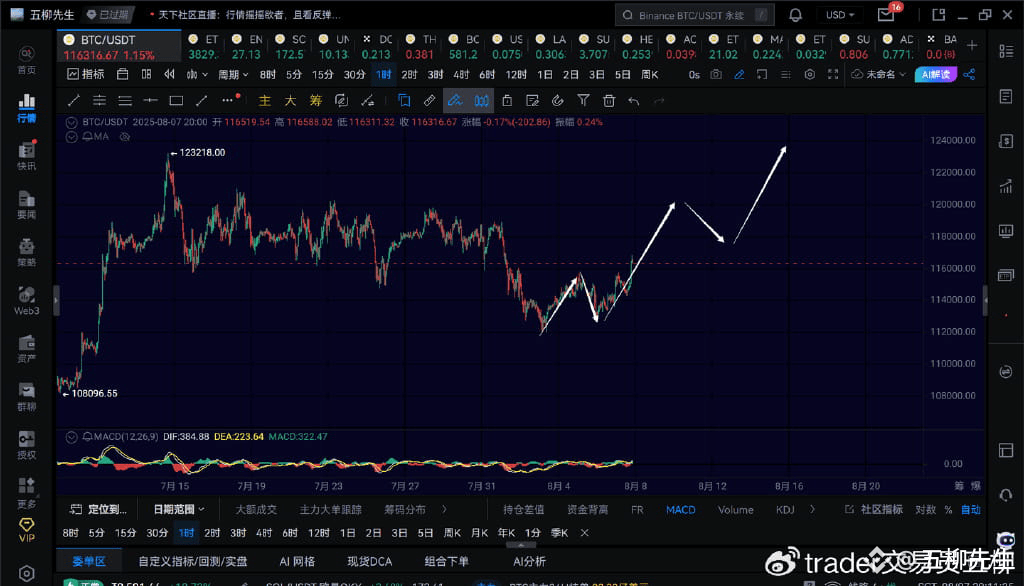Select the KDJ indicator

point(785,510)
